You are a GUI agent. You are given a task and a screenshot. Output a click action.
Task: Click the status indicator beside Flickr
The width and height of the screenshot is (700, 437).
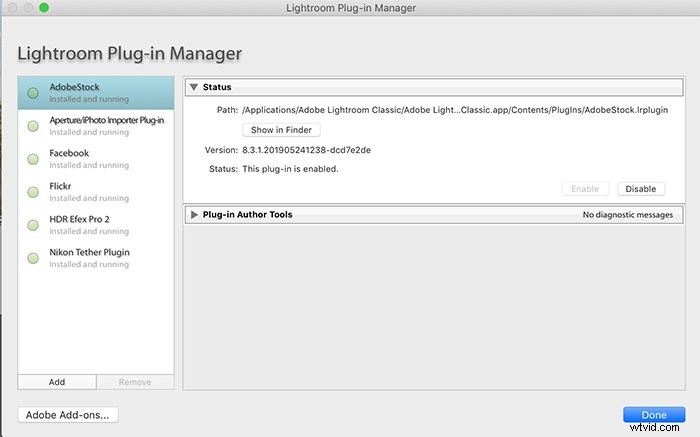(33, 192)
